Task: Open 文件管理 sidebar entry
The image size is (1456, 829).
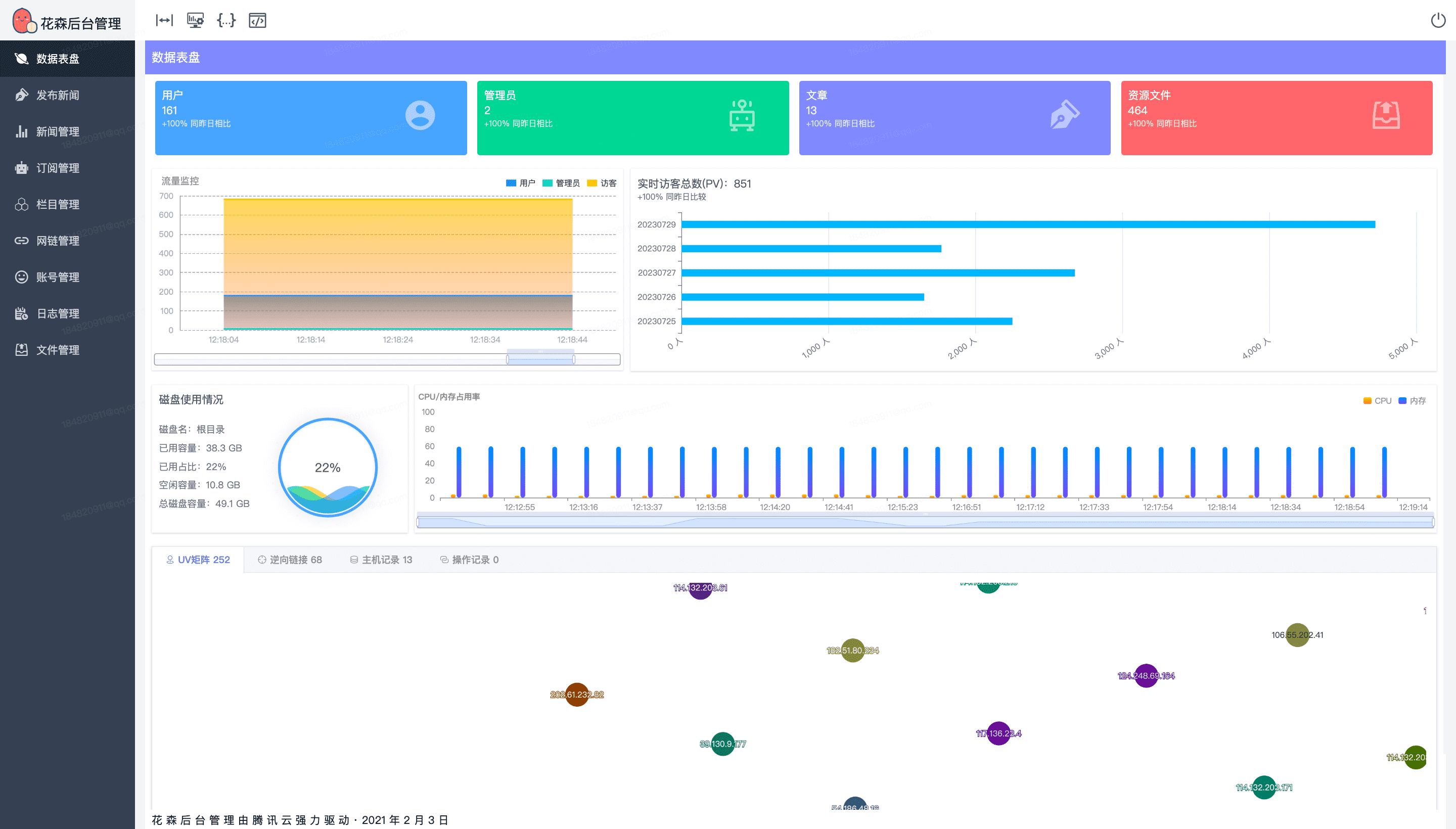Action: 67,350
